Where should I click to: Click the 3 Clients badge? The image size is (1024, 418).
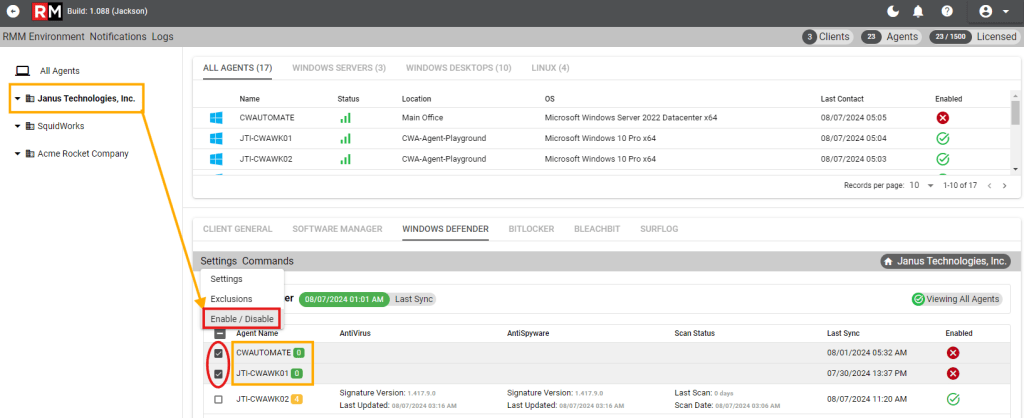(827, 37)
